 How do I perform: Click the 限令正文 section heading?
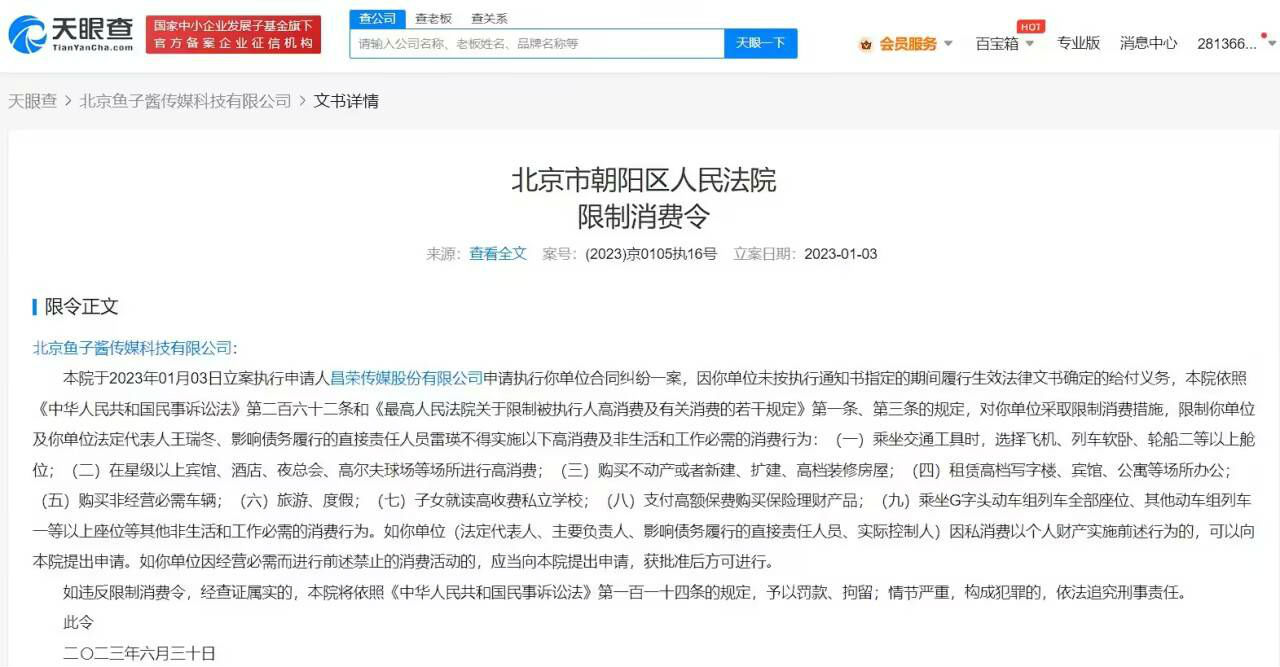coord(81,307)
